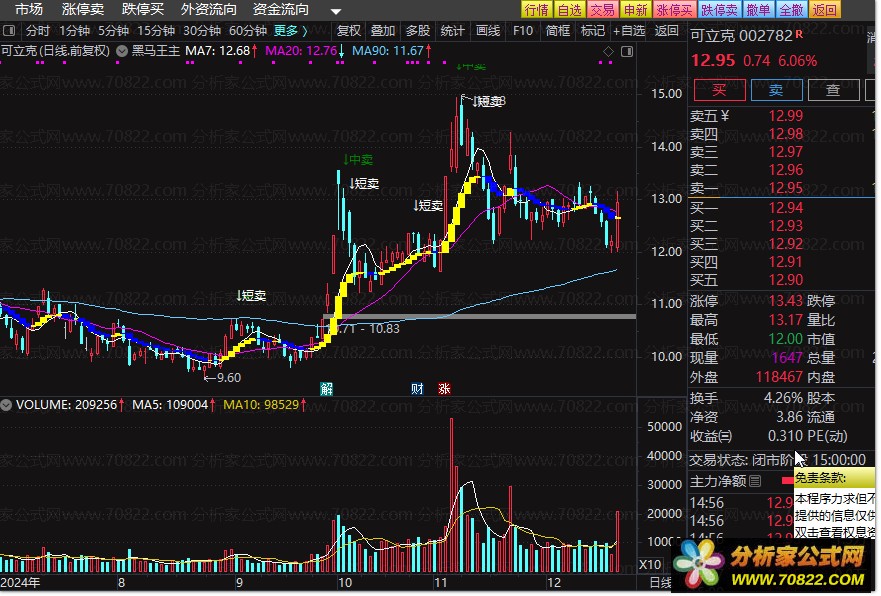Switch to 分时 intraday view
881x596 pixels.
tap(38, 31)
